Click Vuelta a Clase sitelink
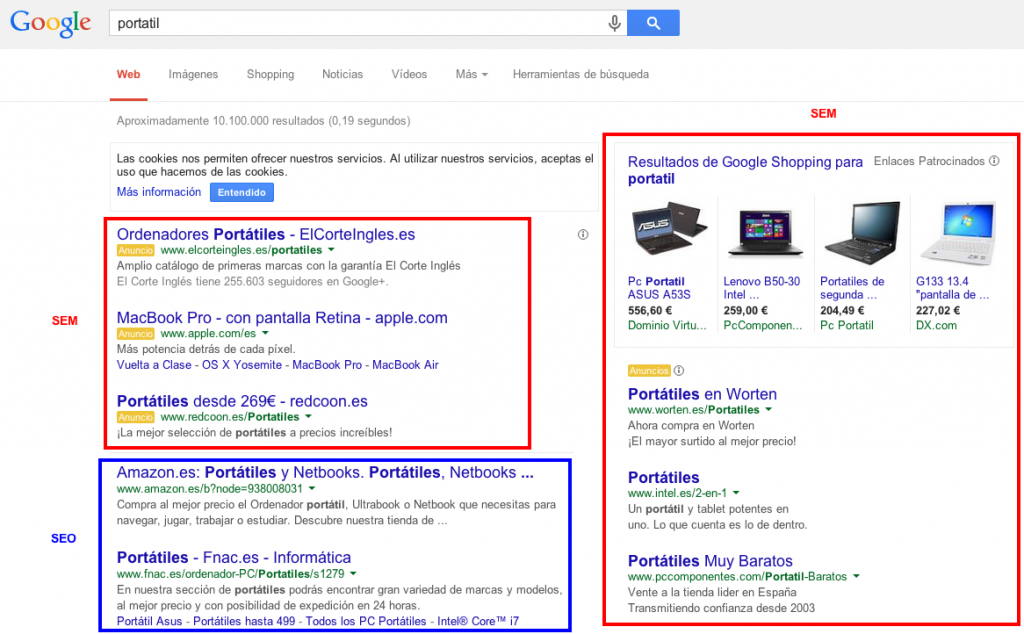The height and width of the screenshot is (634, 1024). tap(154, 365)
